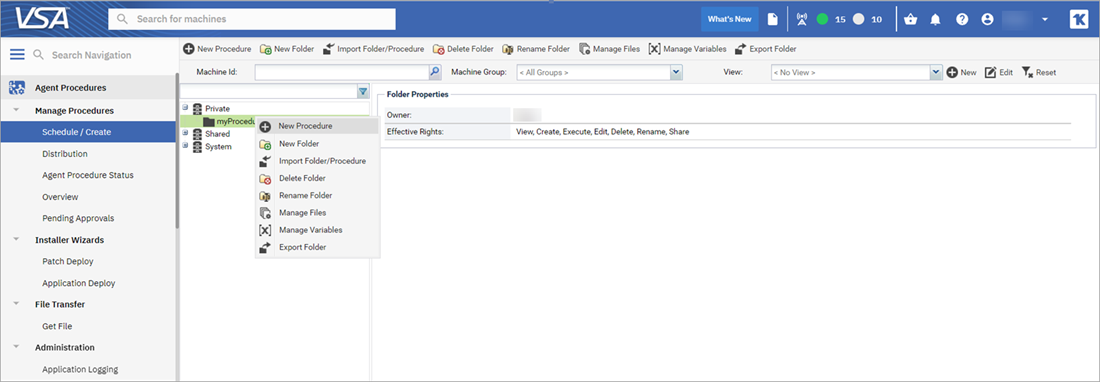Viewport: 1100px width, 382px height.
Task: Choose Export Folder from context menu
Action: [317, 247]
